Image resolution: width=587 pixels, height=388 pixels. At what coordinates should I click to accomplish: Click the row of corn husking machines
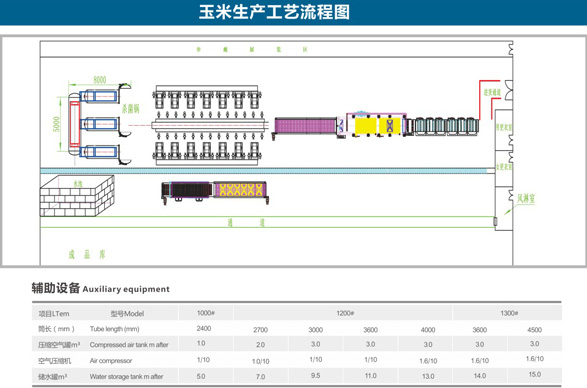pyautogui.click(x=445, y=126)
